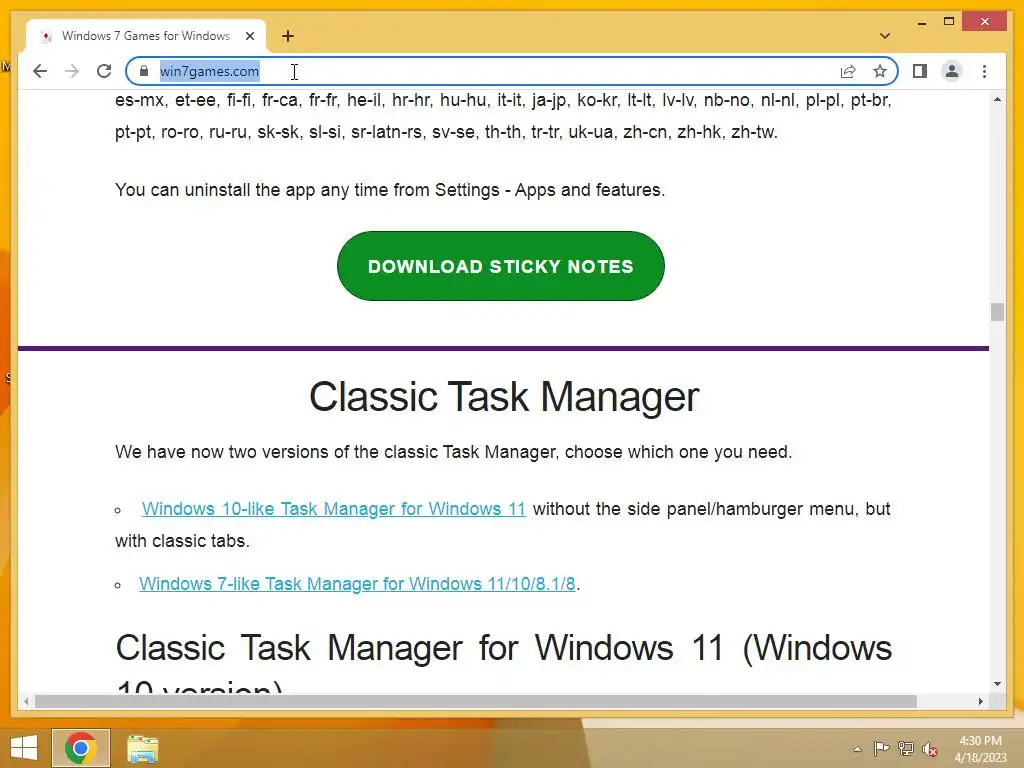Screen dimensions: 1024x768
Task: Open Chrome side panel
Action: pos(920,71)
